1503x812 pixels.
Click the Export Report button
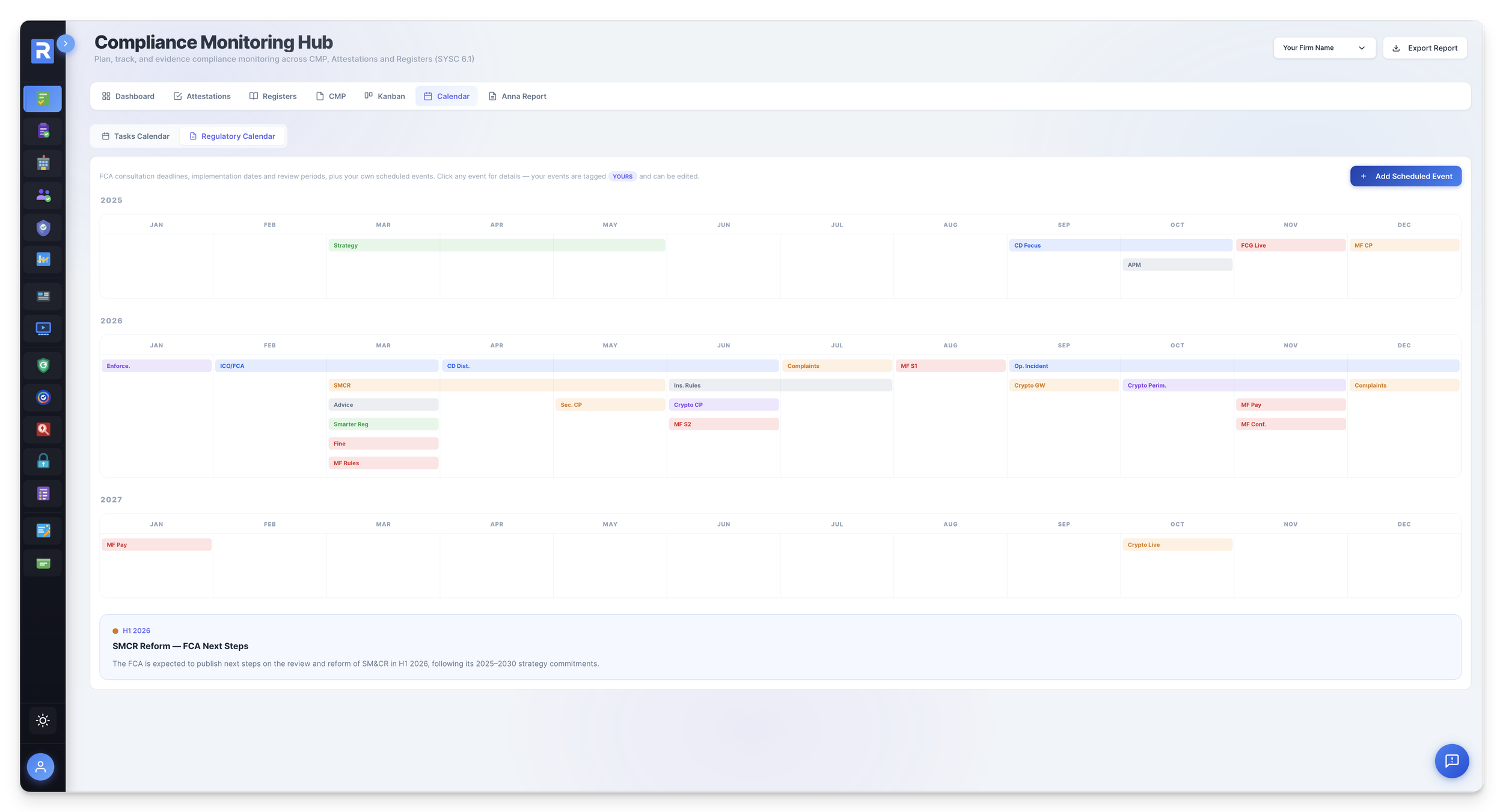coord(1424,48)
